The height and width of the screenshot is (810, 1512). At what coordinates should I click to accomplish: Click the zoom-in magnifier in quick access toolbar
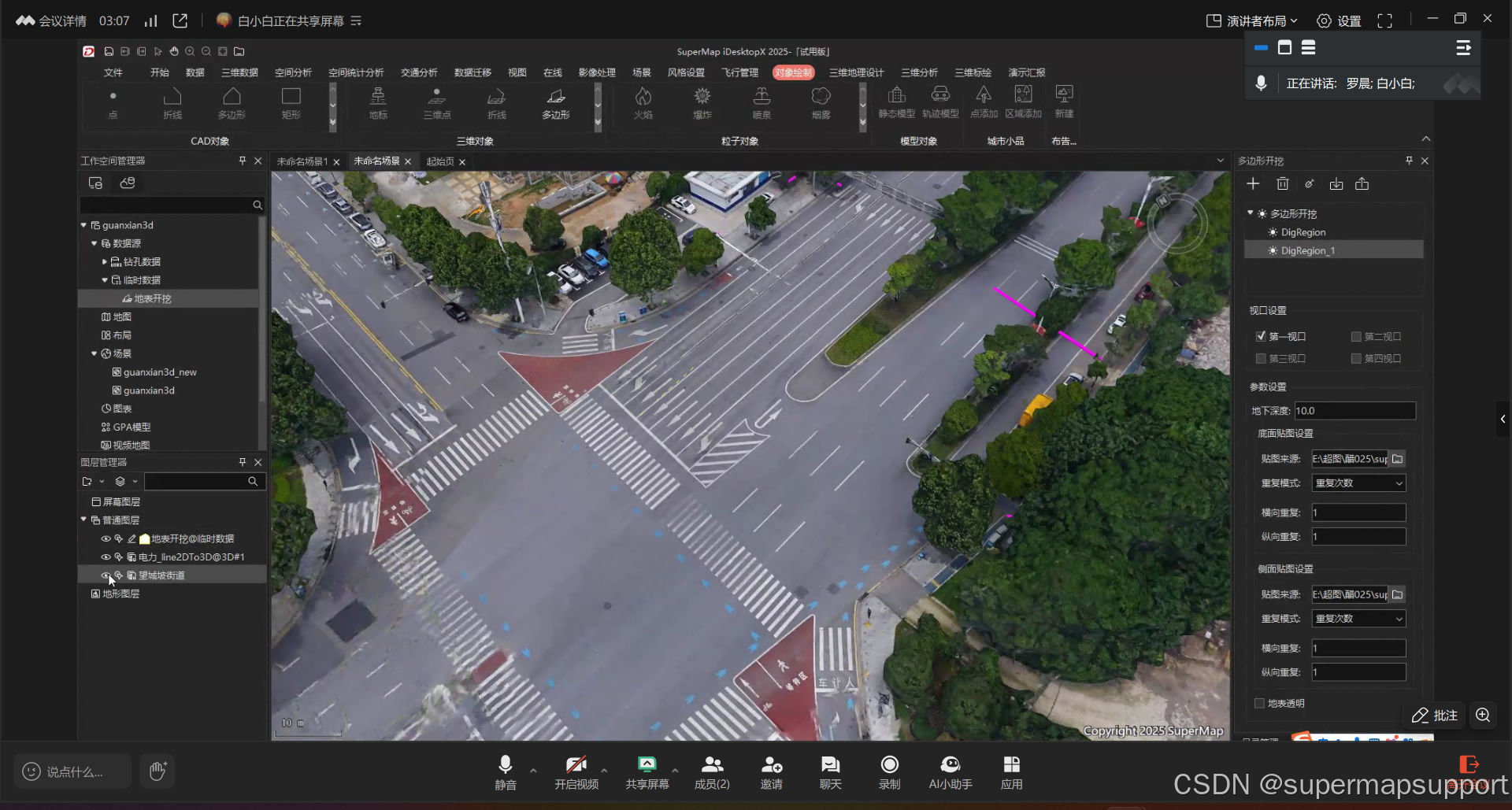(x=190, y=51)
